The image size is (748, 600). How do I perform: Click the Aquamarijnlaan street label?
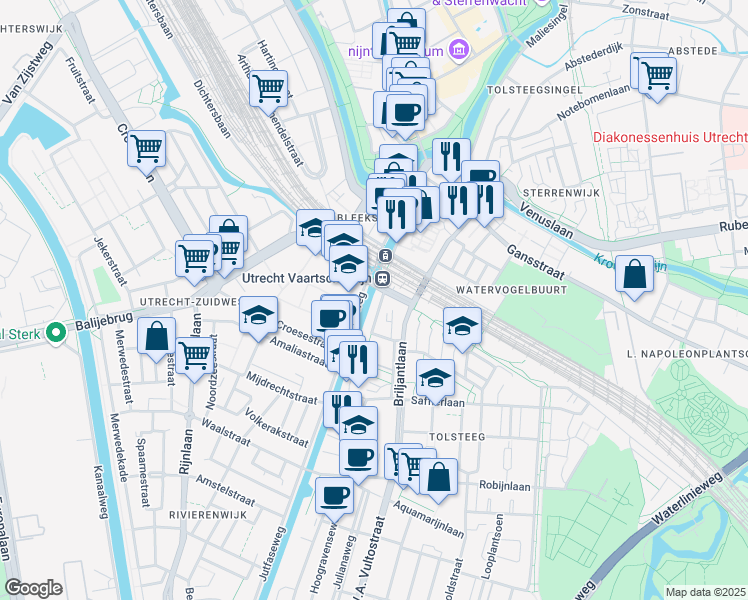[x=428, y=519]
